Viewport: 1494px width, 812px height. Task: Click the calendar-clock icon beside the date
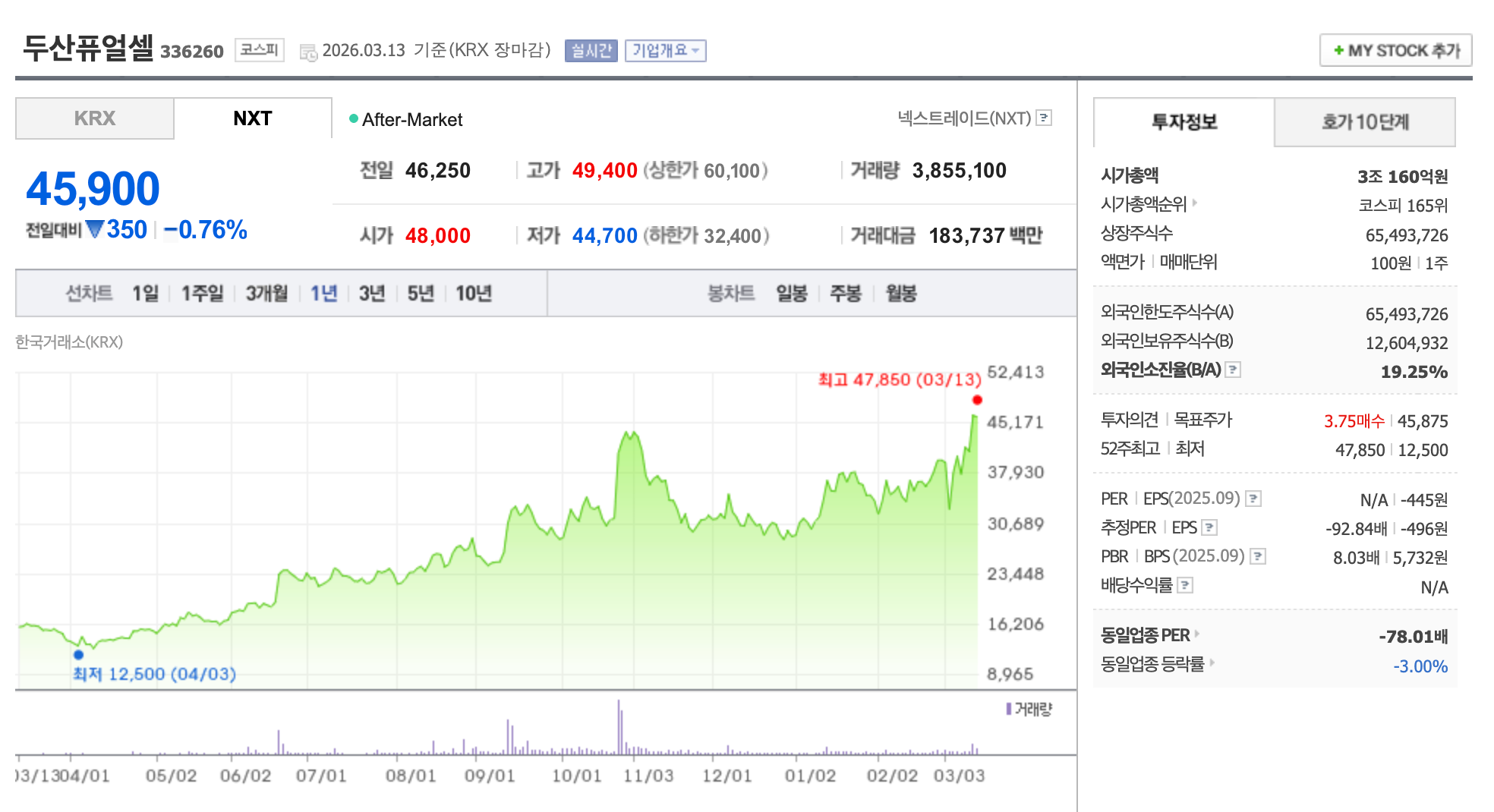point(308,52)
